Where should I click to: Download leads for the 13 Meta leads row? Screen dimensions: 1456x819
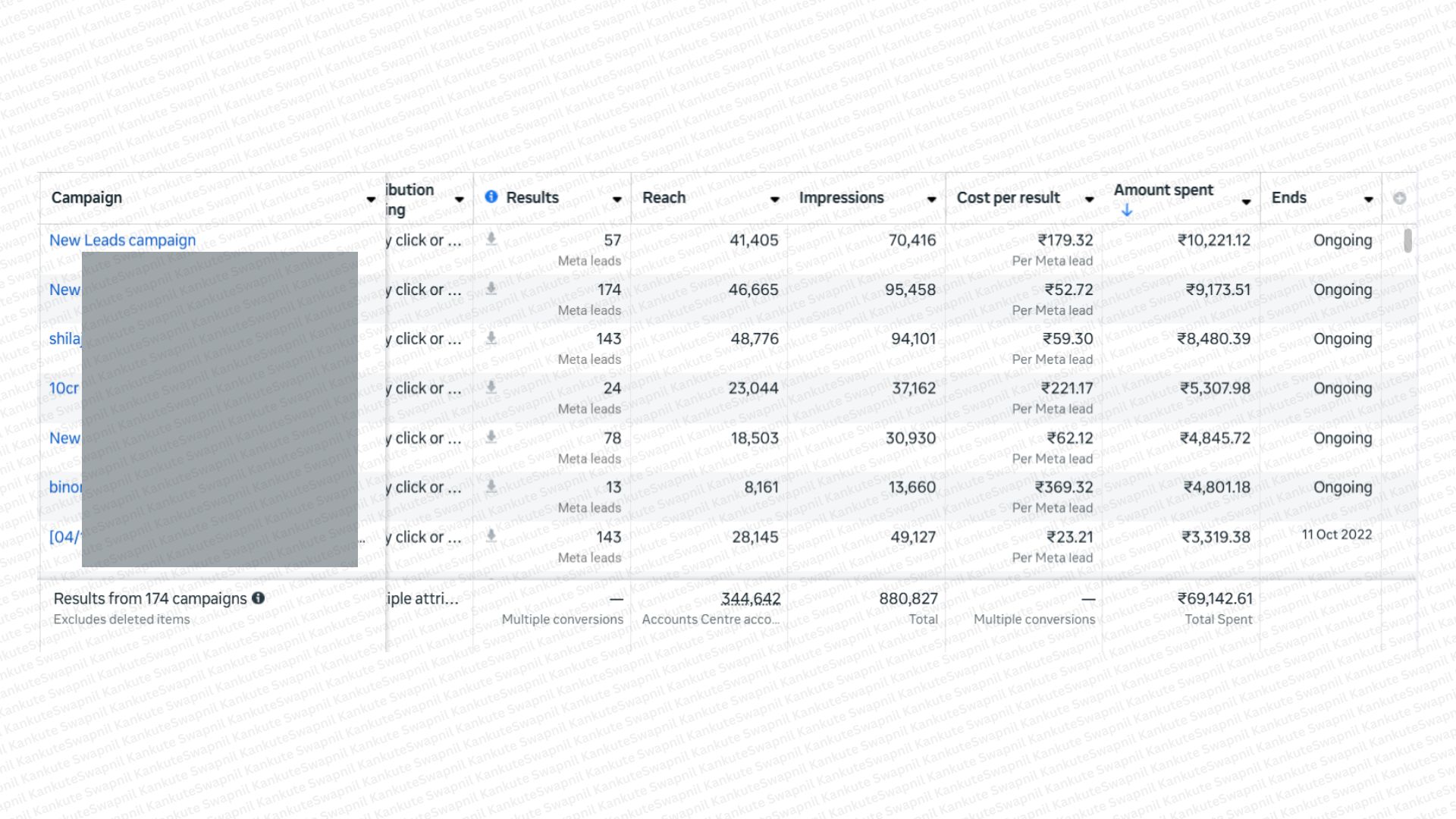pos(491,486)
